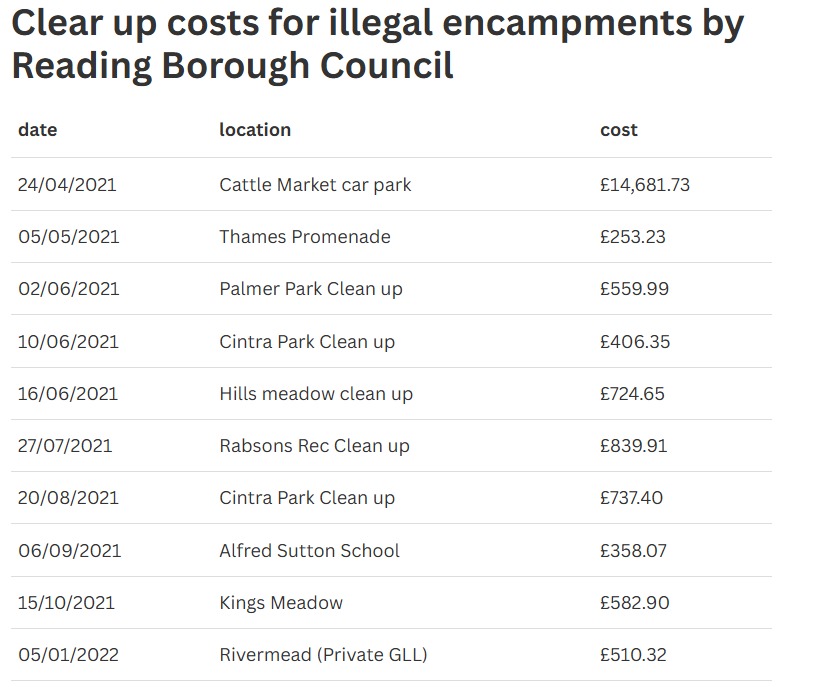The width and height of the screenshot is (823, 687).
Task: Select the Rivermead (Private GLL) entry
Action: click(x=323, y=655)
